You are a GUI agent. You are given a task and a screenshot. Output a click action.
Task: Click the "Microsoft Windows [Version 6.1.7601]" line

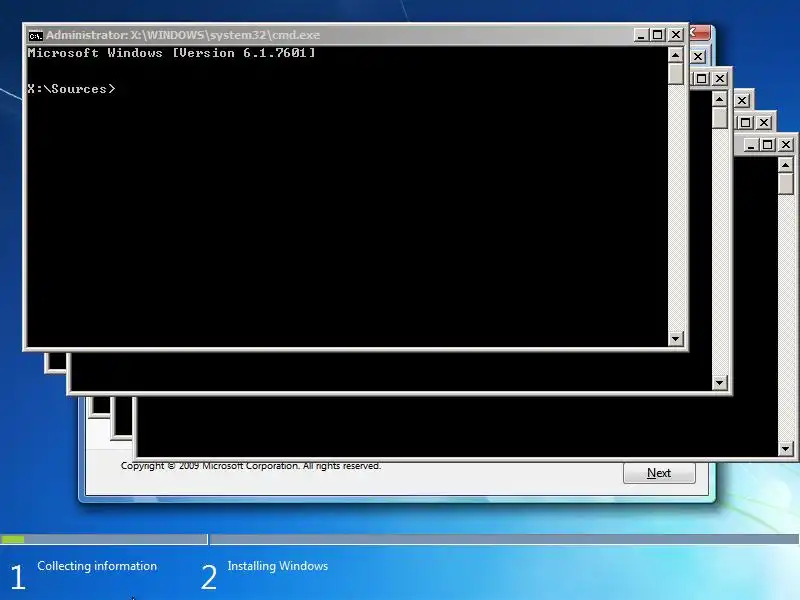click(171, 53)
